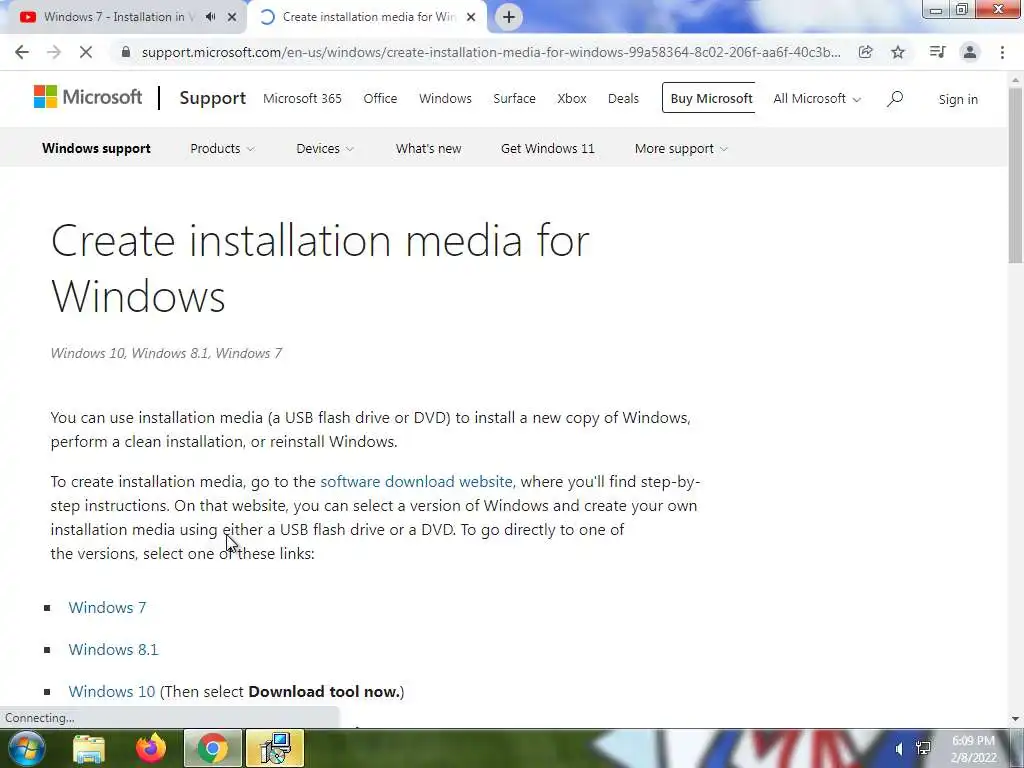Click Sign in link
The image size is (1024, 768).
point(958,100)
